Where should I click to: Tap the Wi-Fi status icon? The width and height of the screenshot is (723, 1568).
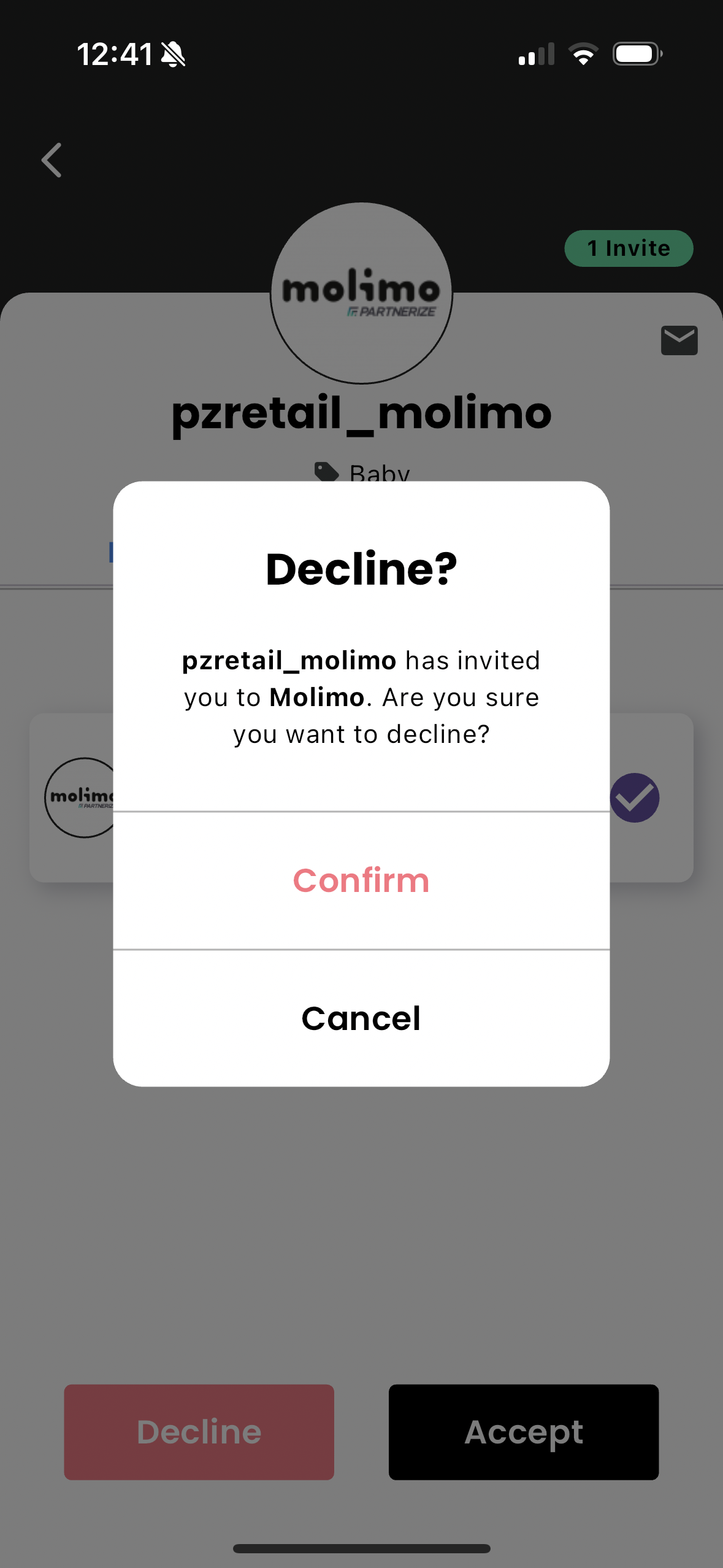(x=583, y=54)
